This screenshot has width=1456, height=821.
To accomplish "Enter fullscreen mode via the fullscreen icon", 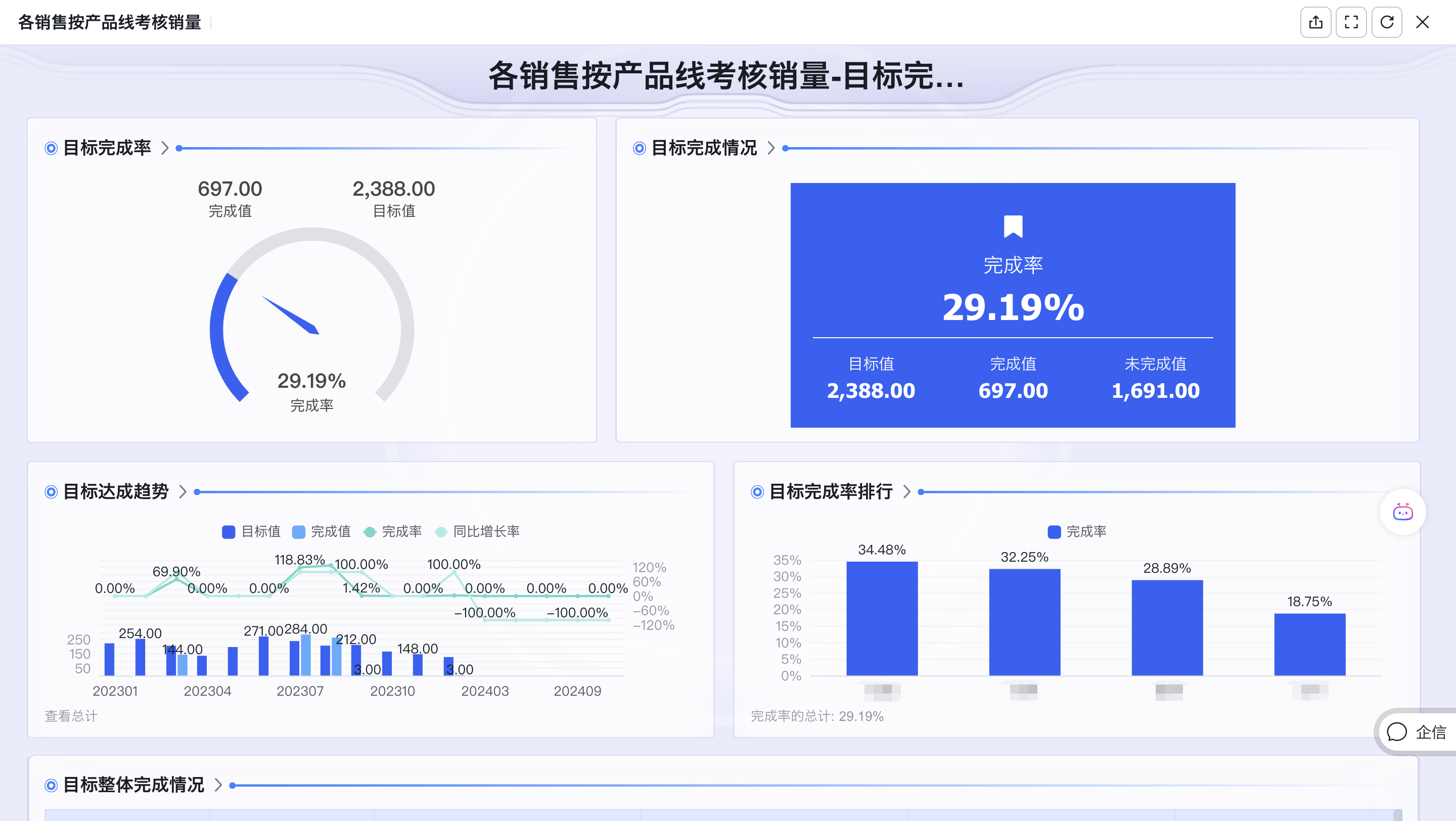I will click(1351, 23).
